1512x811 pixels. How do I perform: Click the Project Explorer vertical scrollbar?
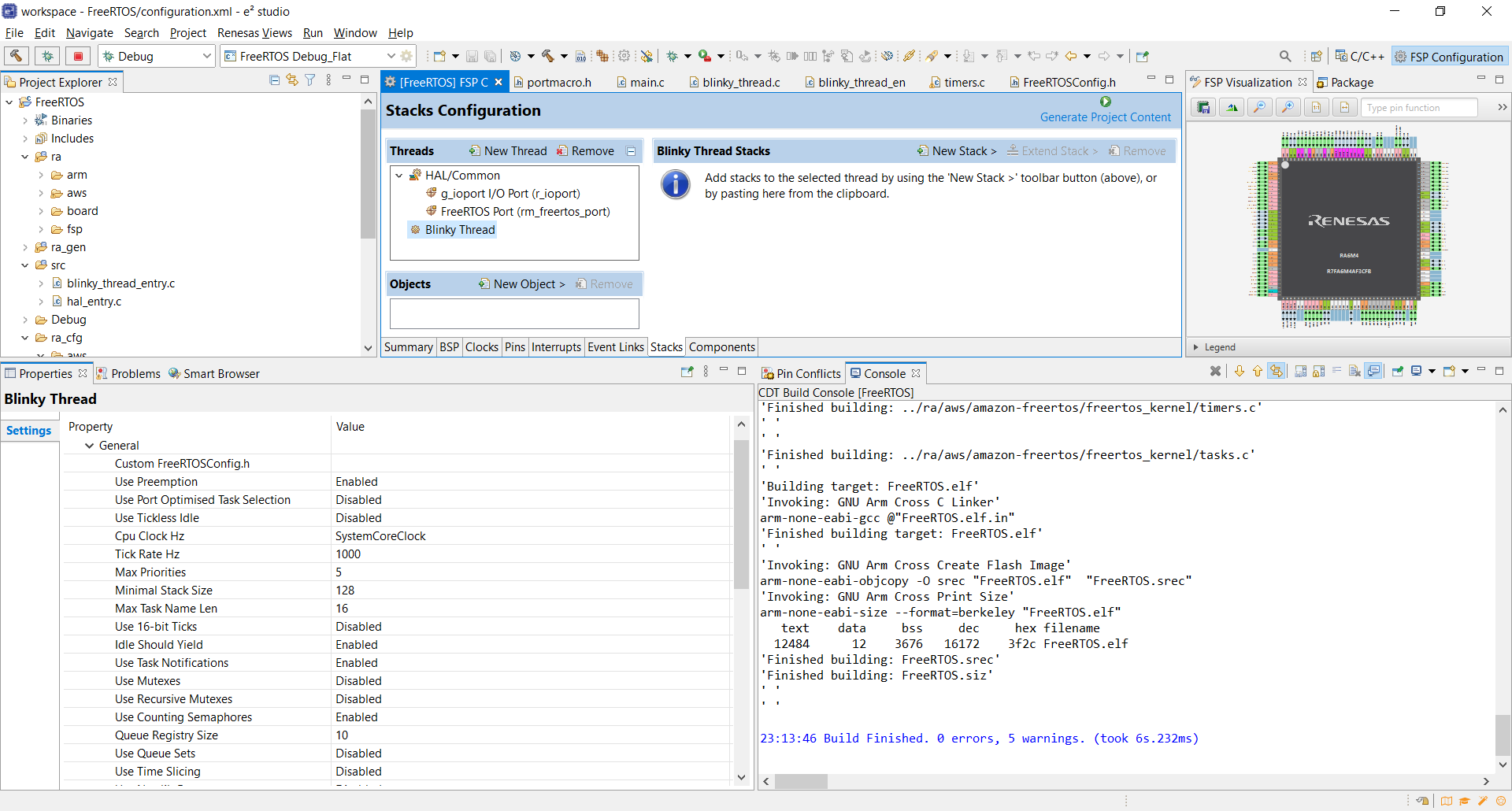(x=368, y=174)
